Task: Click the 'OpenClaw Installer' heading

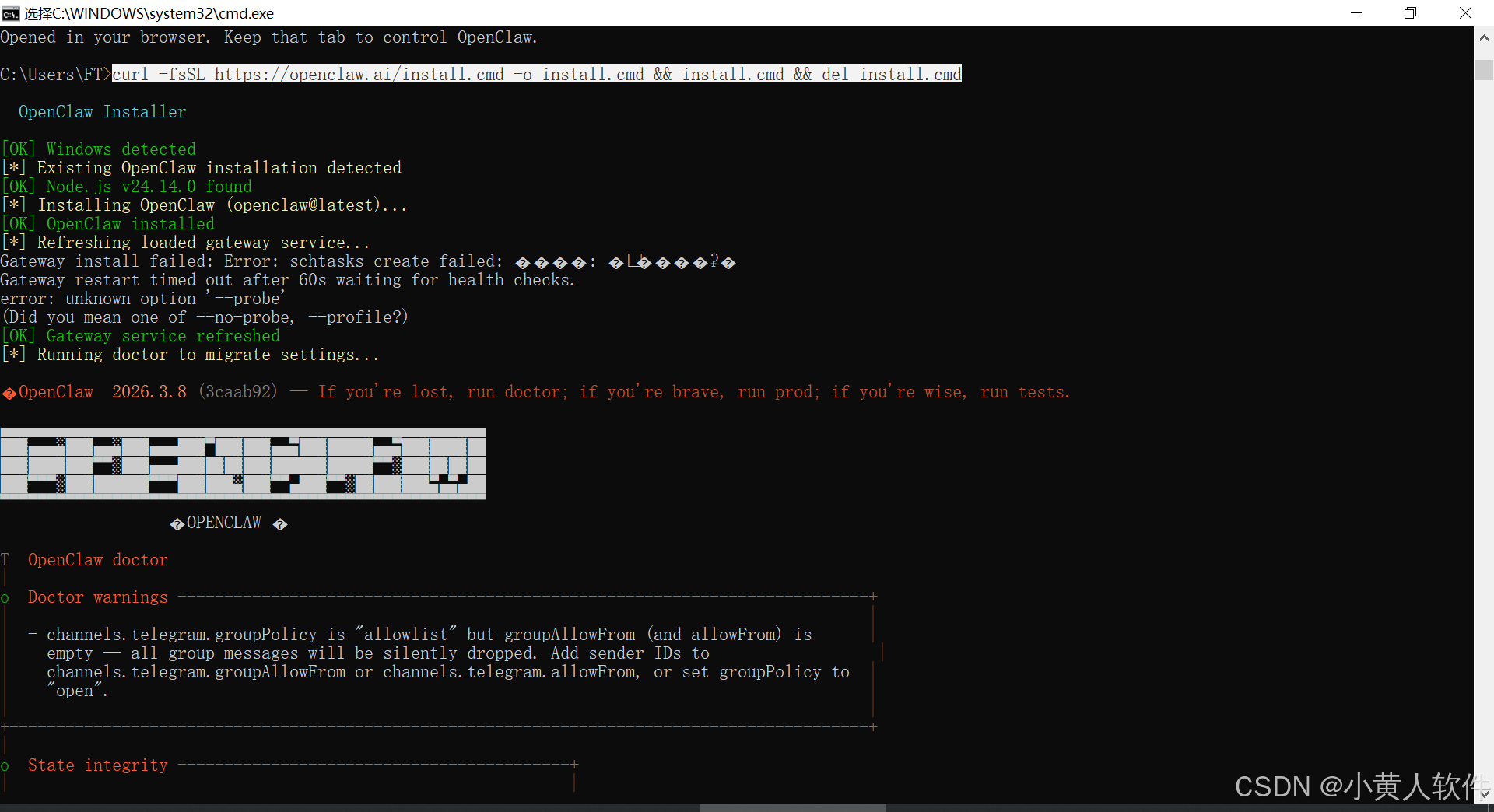Action: tap(103, 112)
